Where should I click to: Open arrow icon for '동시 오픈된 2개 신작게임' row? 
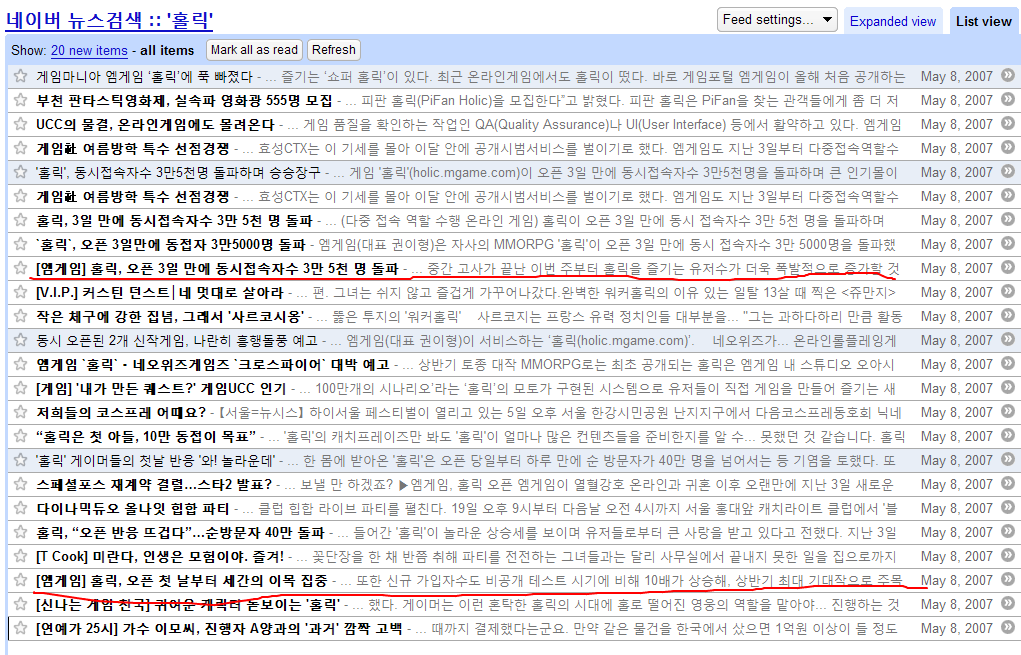point(1008,340)
